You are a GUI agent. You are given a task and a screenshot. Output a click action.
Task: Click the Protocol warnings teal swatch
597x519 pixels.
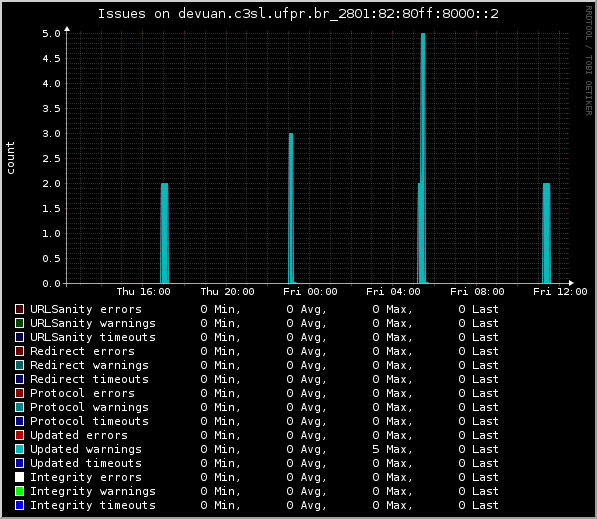(19, 407)
